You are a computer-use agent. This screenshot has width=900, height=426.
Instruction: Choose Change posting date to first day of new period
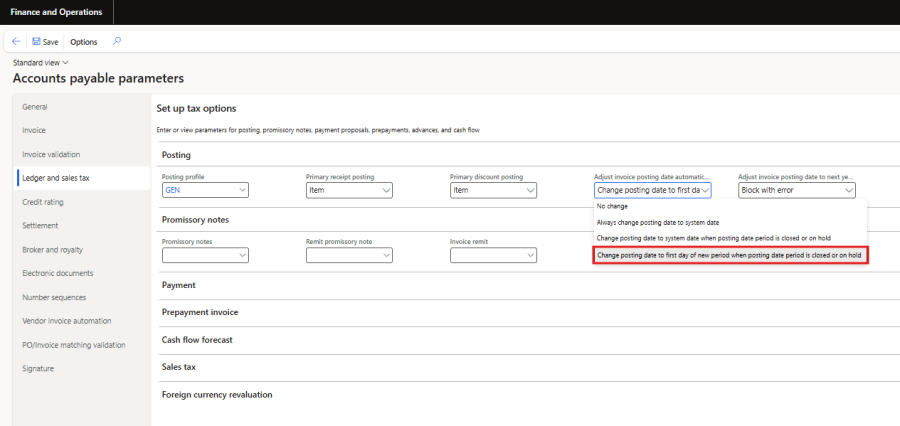729,255
